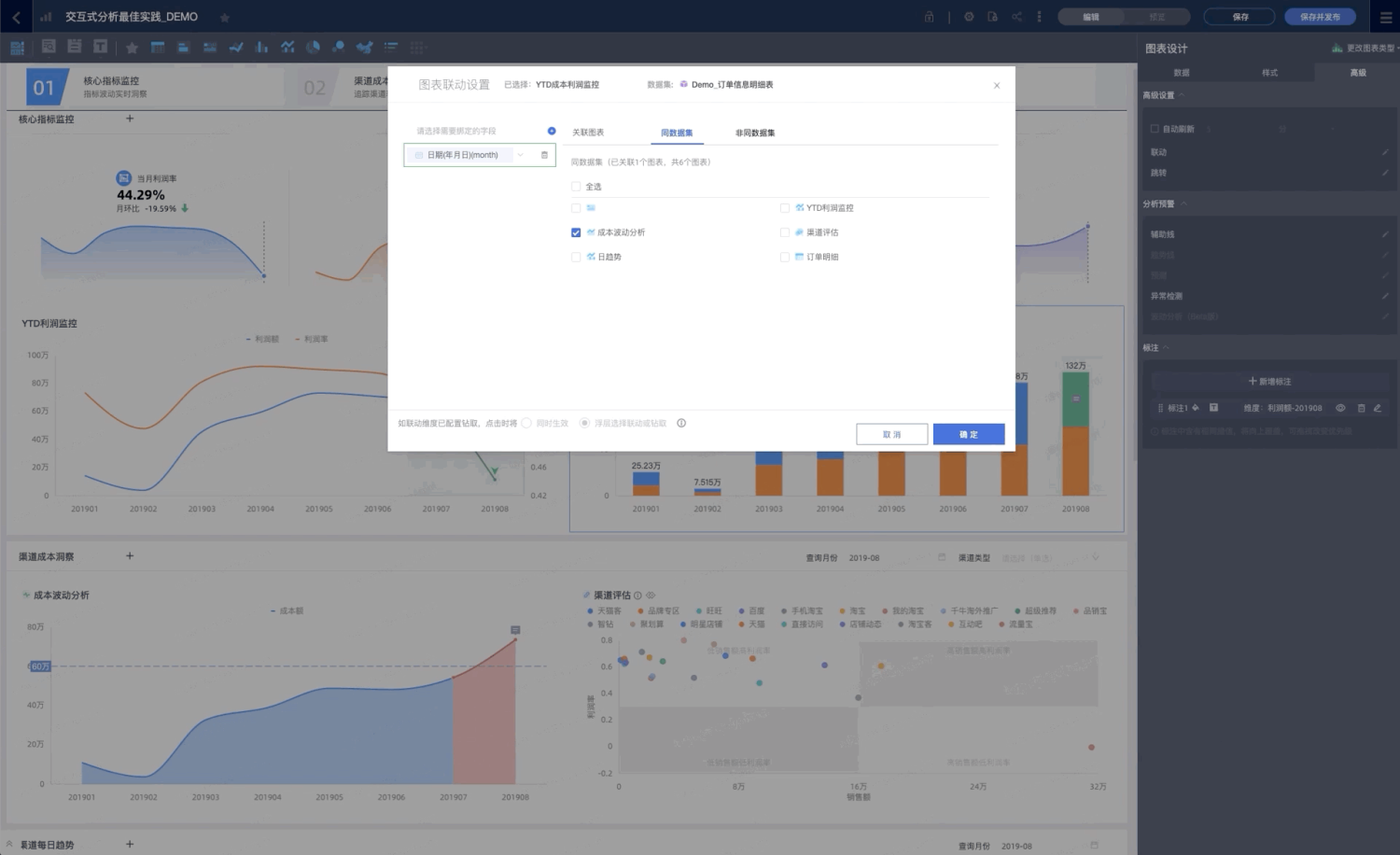The height and width of the screenshot is (855, 1400).
Task: Toggle visibility eye for annotation 标注1
Action: click(1340, 408)
